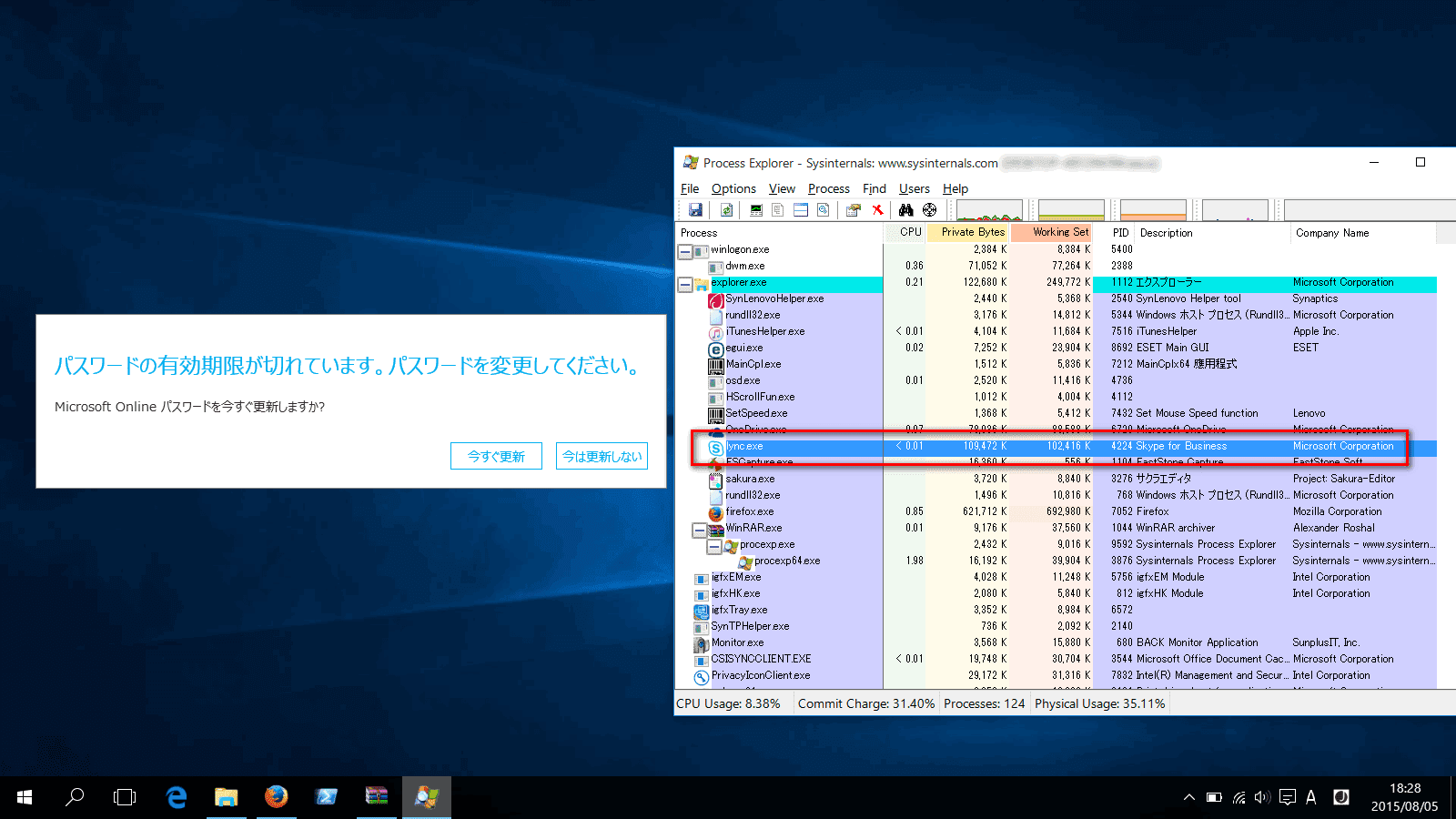Click the 今すぐ更新 button

coord(496,456)
